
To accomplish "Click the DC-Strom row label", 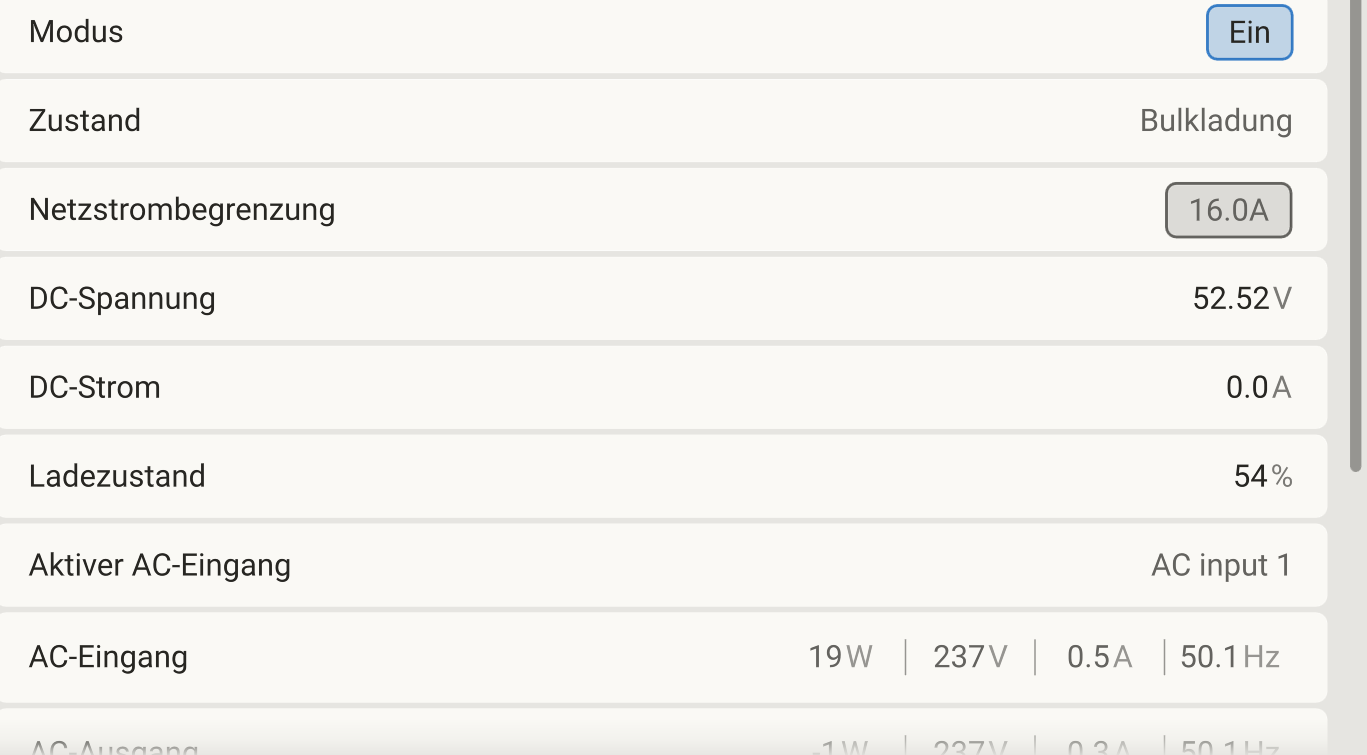I will (x=95, y=388).
